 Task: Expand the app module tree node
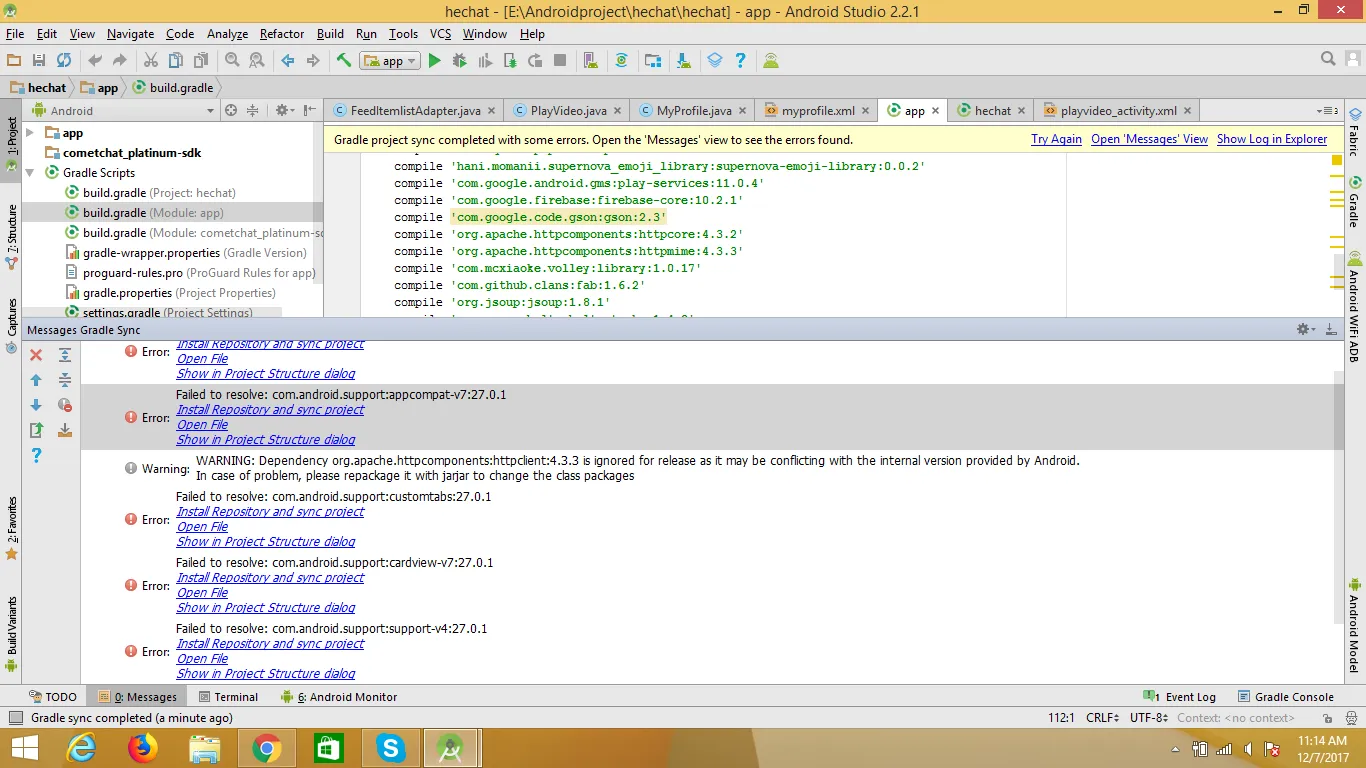pyautogui.click(x=30, y=133)
